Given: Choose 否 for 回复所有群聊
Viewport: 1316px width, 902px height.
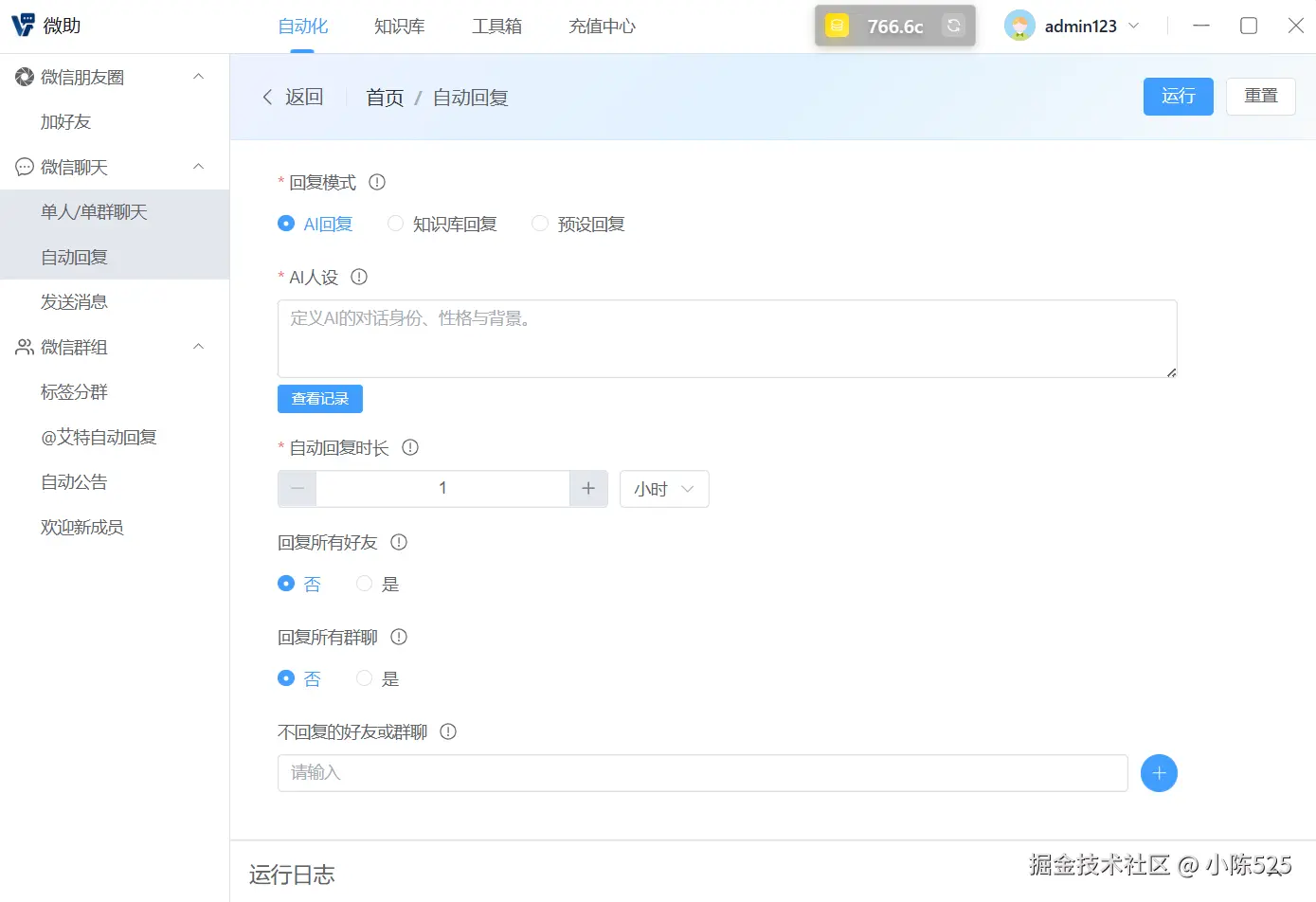Looking at the screenshot, I should [299, 678].
